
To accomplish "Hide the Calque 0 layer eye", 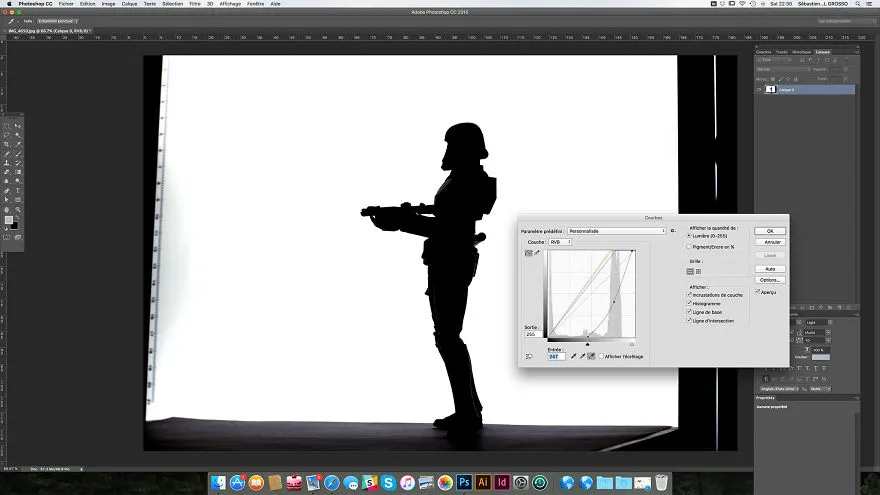I will (x=759, y=89).
